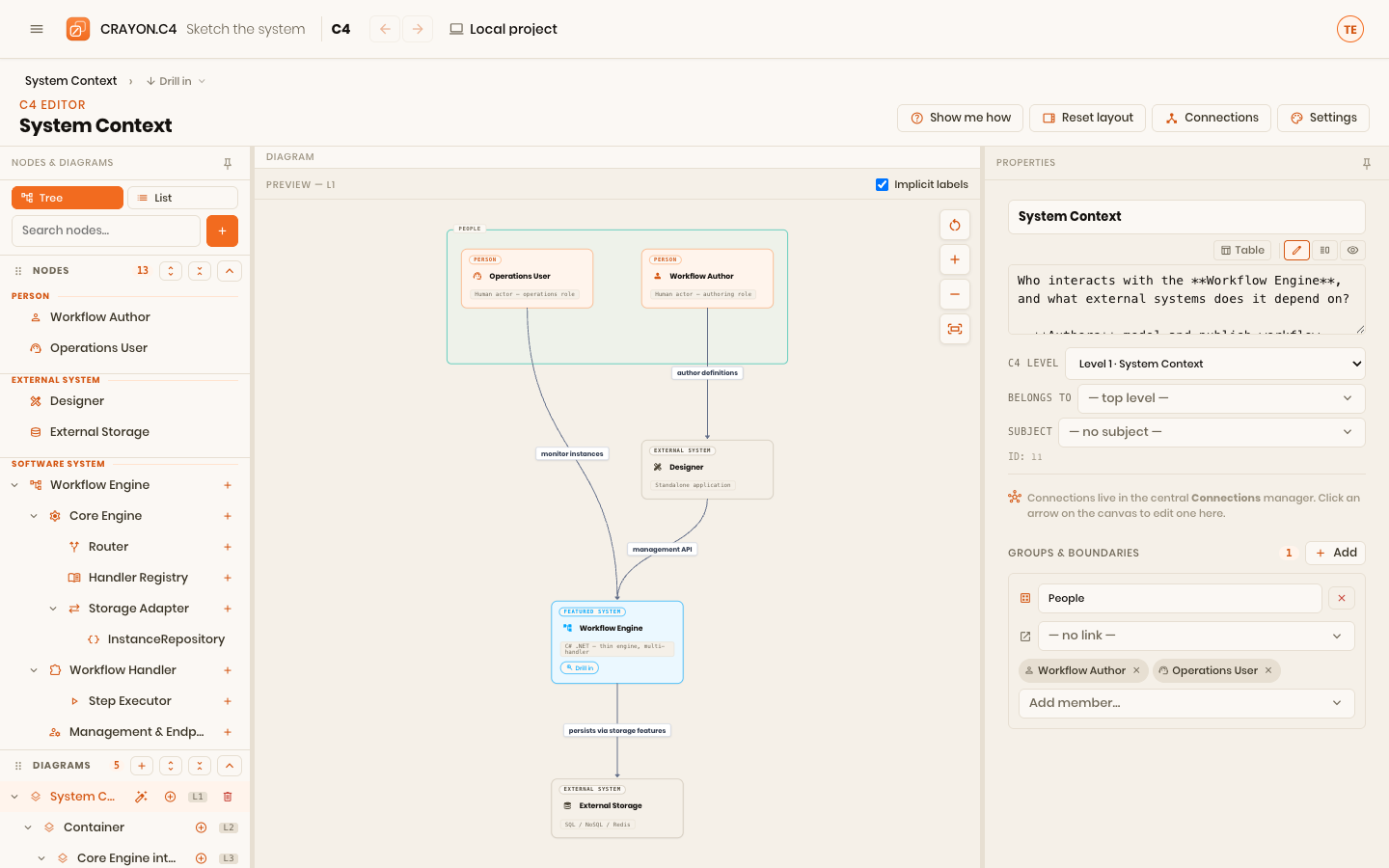Open the Belongs To dropdown
Viewport: 1389px width, 868px height.
pos(1222,398)
